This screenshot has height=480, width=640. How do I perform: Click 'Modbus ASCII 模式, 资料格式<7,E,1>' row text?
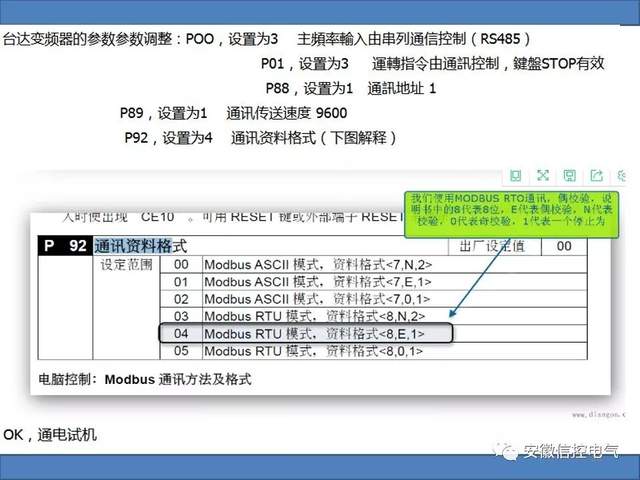(317, 282)
